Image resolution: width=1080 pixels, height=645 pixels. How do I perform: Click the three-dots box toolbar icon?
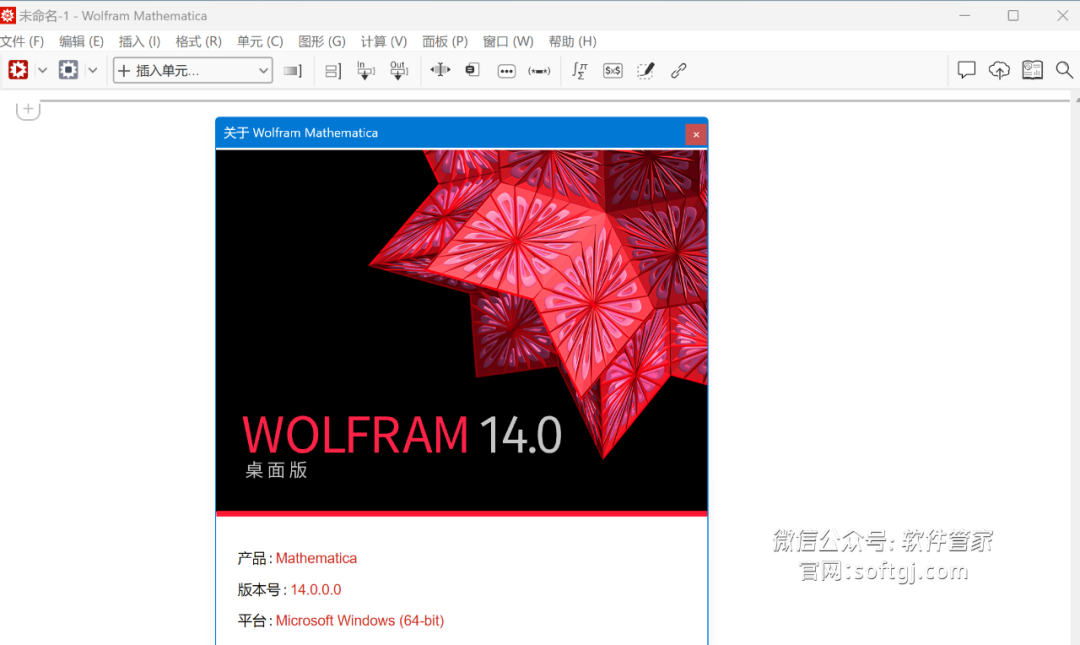tap(506, 71)
